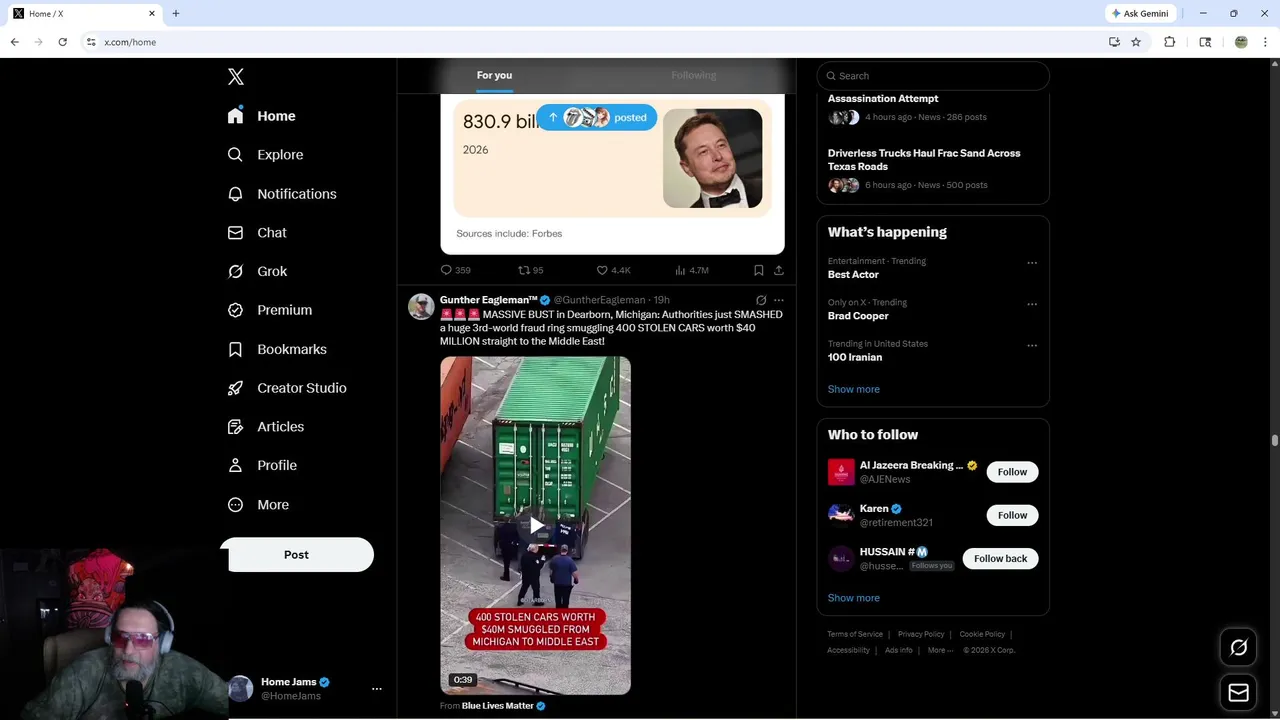Open the Best Actor trending topic
This screenshot has height=720, width=1280.
pos(853,274)
